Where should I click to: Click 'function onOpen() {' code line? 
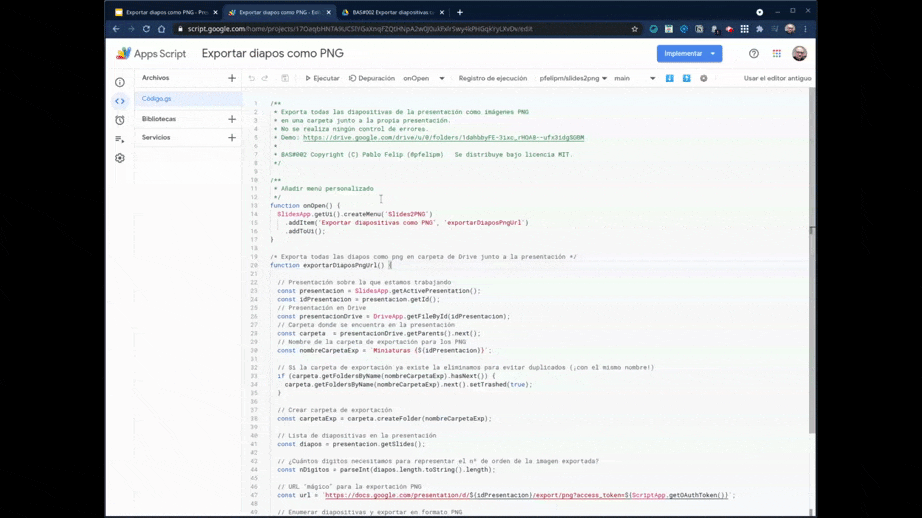pyautogui.click(x=305, y=206)
